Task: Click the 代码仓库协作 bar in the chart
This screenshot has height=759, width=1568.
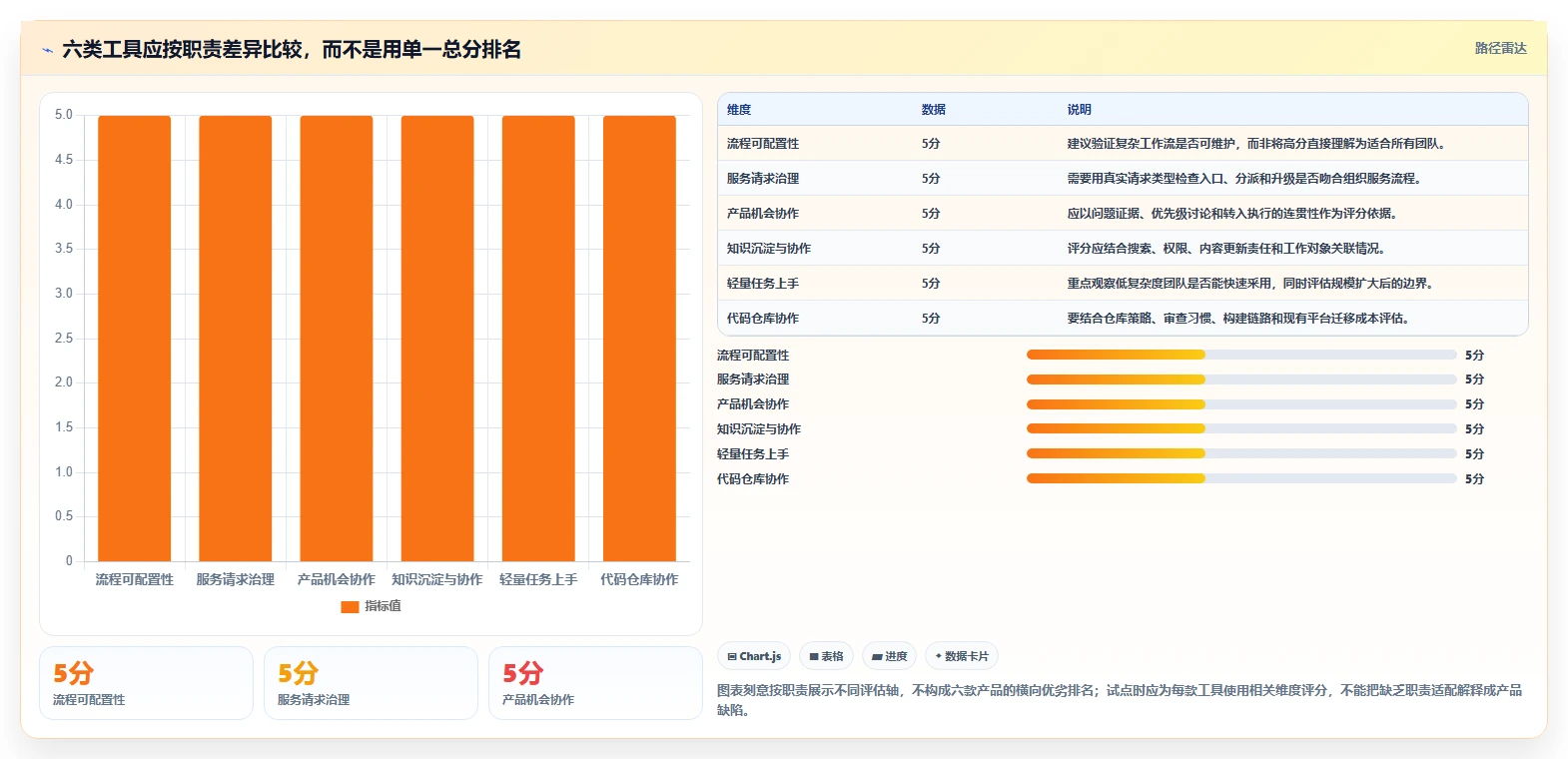Action: (639, 339)
